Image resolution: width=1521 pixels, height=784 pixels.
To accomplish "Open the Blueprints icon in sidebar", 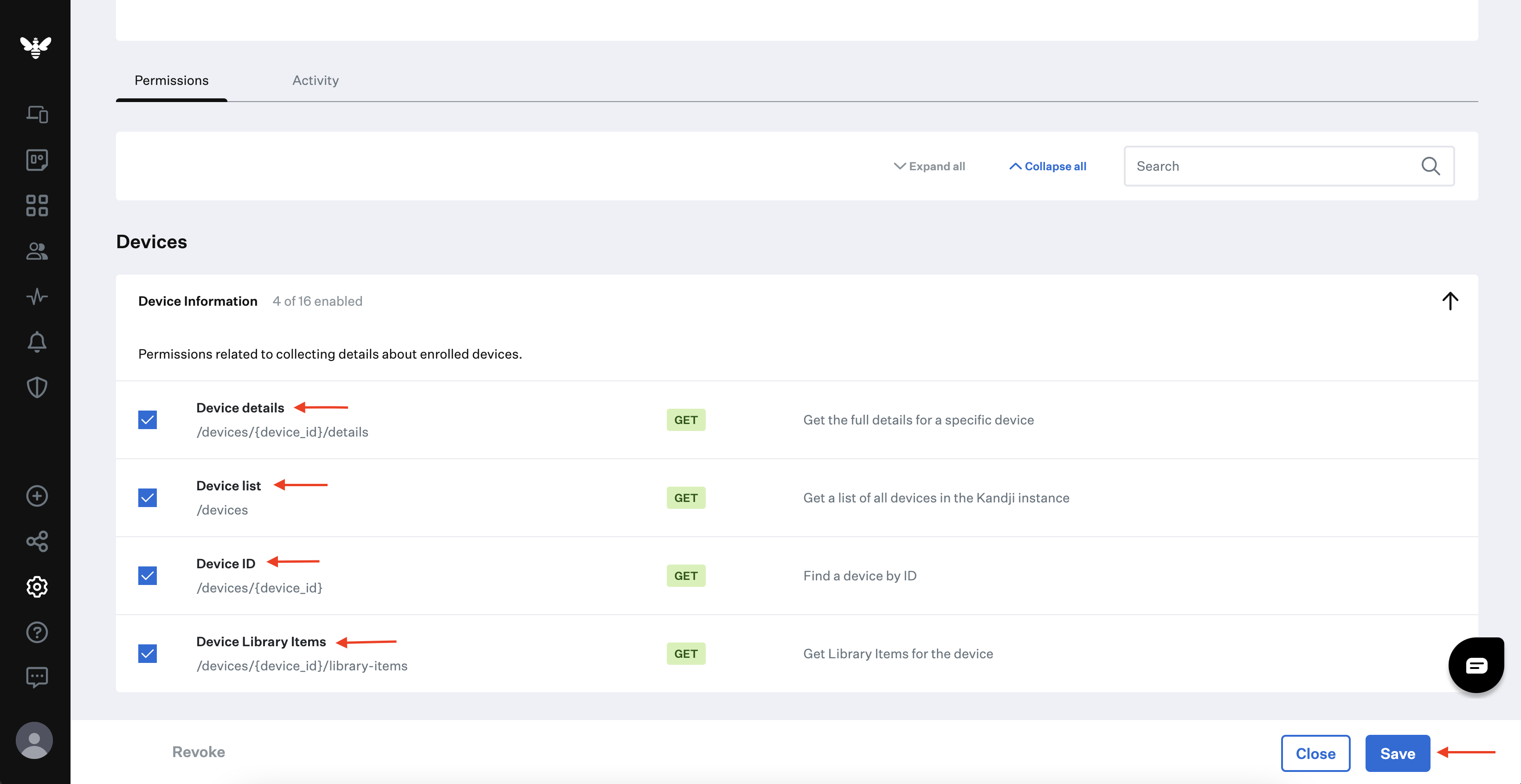I will pos(37,160).
